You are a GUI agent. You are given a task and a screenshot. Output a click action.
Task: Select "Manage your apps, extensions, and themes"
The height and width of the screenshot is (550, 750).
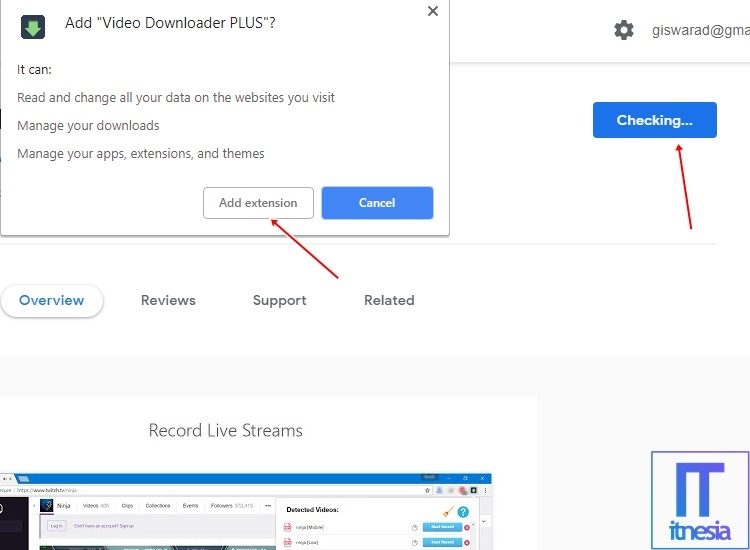point(141,154)
